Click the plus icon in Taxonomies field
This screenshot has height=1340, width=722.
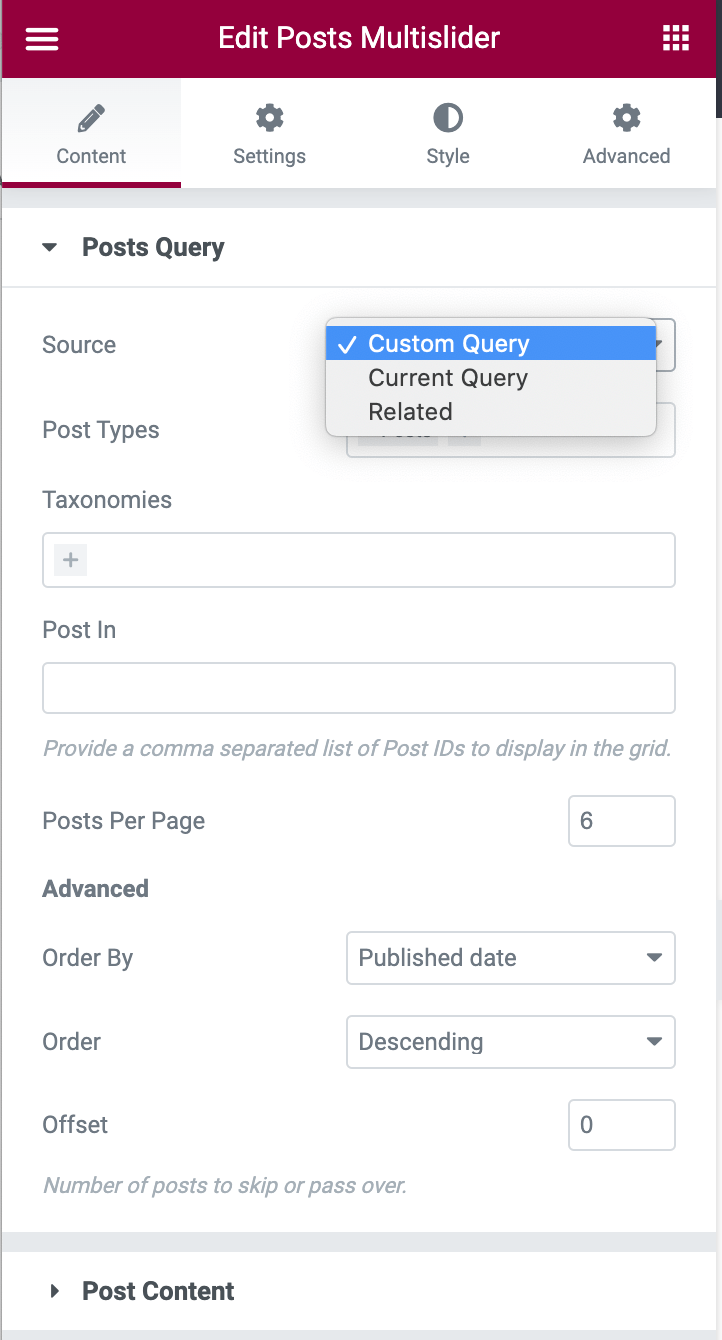click(69, 559)
